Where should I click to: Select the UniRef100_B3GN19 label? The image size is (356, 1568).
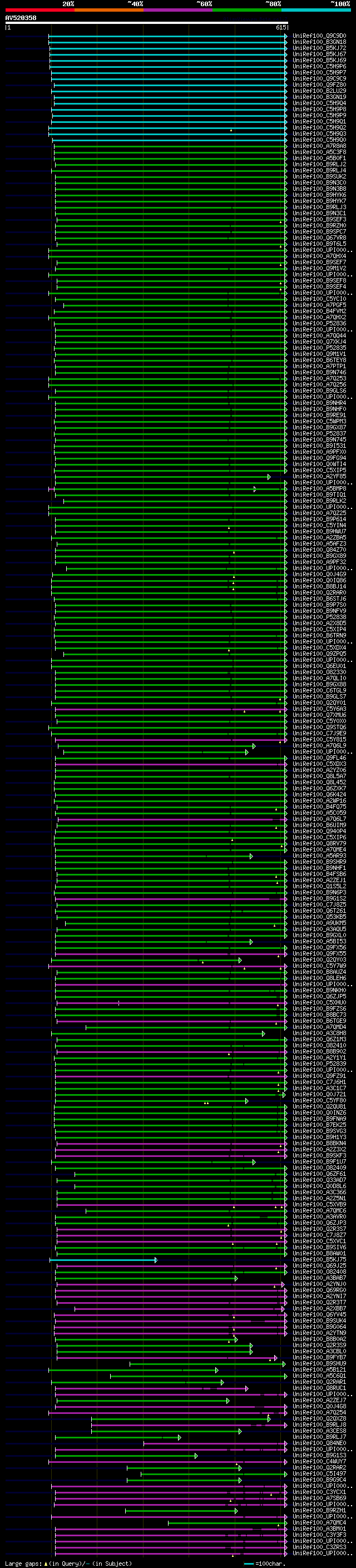click(x=319, y=97)
